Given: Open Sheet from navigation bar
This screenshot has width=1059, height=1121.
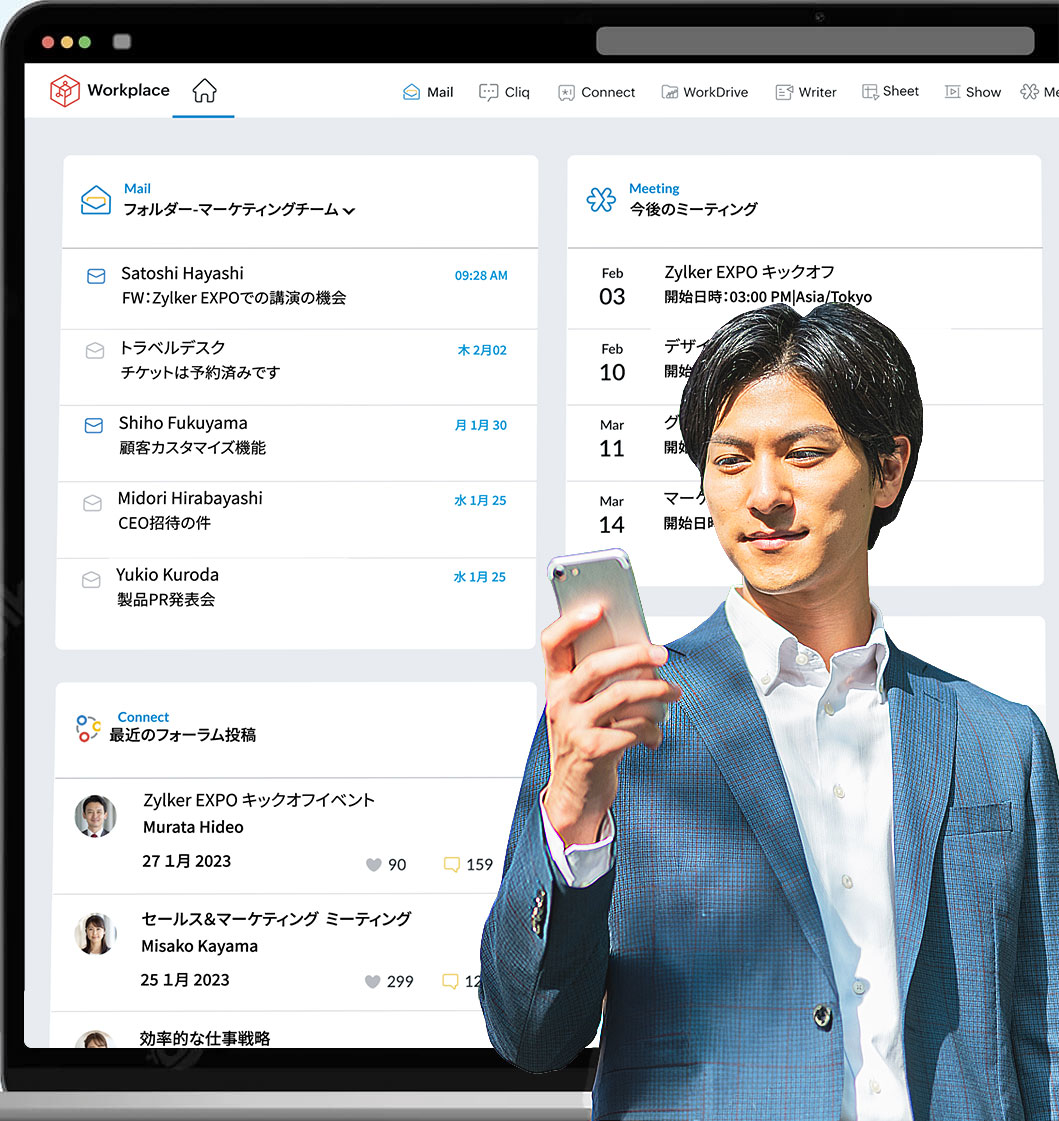Looking at the screenshot, I should tap(890, 92).
